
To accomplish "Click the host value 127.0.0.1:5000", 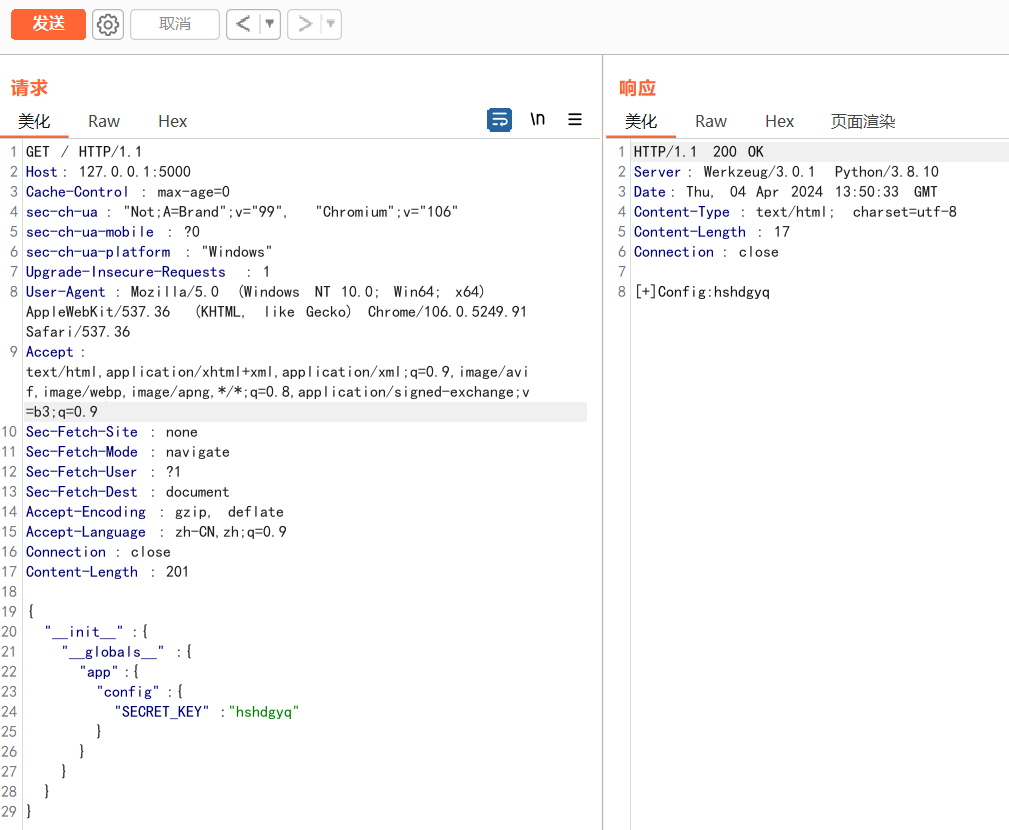I will (x=134, y=172).
